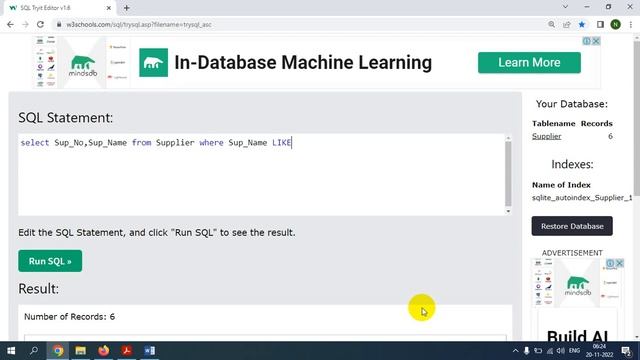The height and width of the screenshot is (360, 640).
Task: Click the sidebar MindsDB ad image
Action: pos(578,283)
